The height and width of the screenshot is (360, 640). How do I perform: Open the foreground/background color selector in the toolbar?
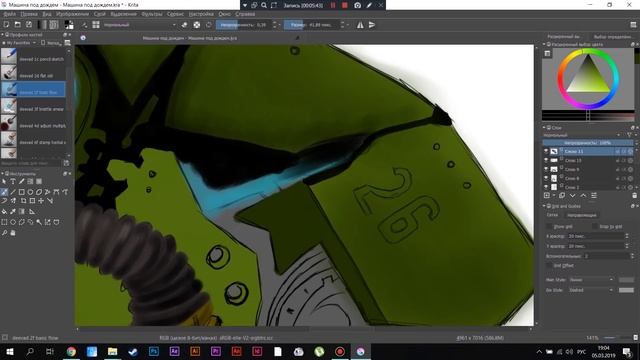(69, 25)
